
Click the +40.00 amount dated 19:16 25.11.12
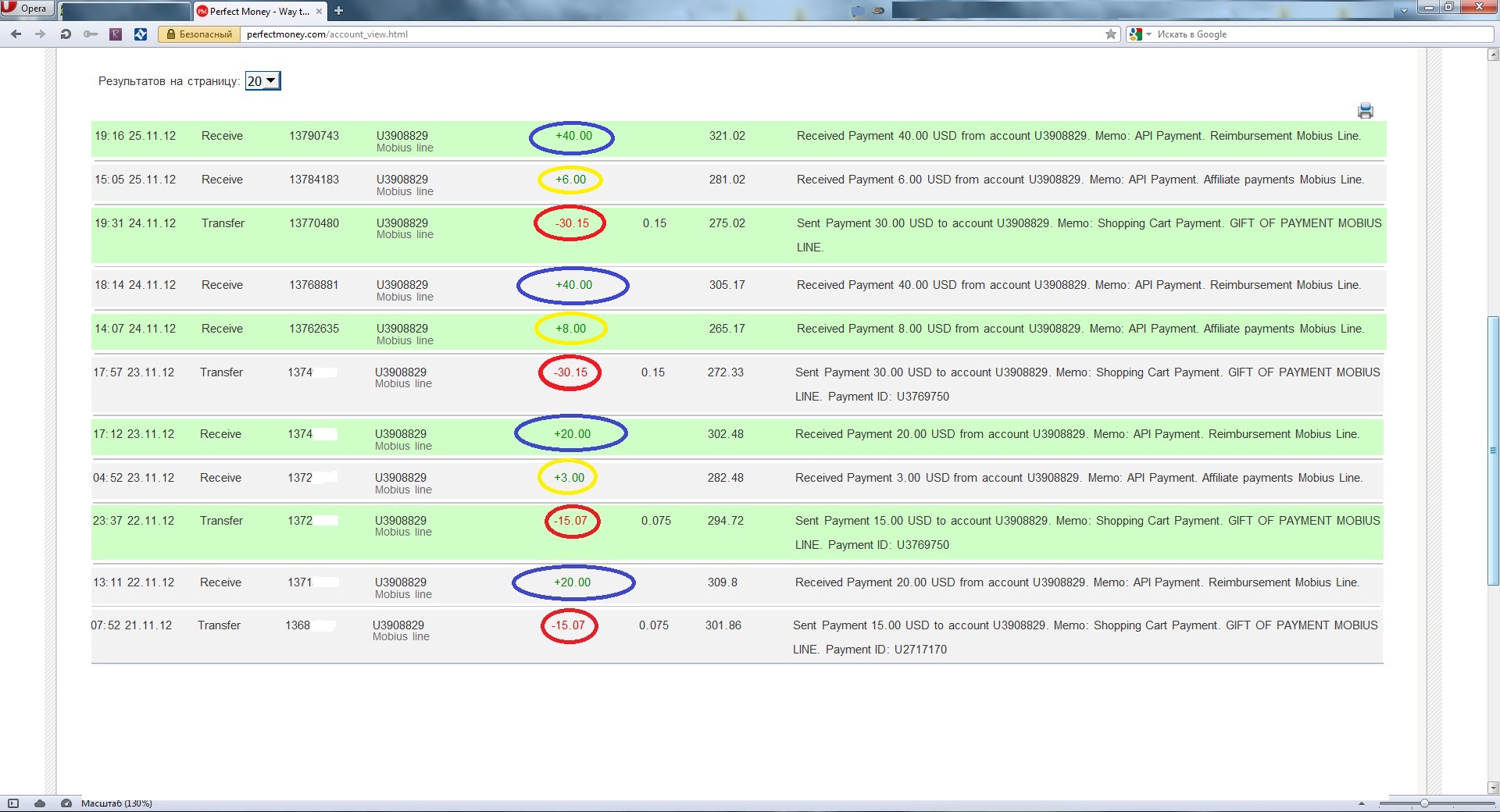573,136
